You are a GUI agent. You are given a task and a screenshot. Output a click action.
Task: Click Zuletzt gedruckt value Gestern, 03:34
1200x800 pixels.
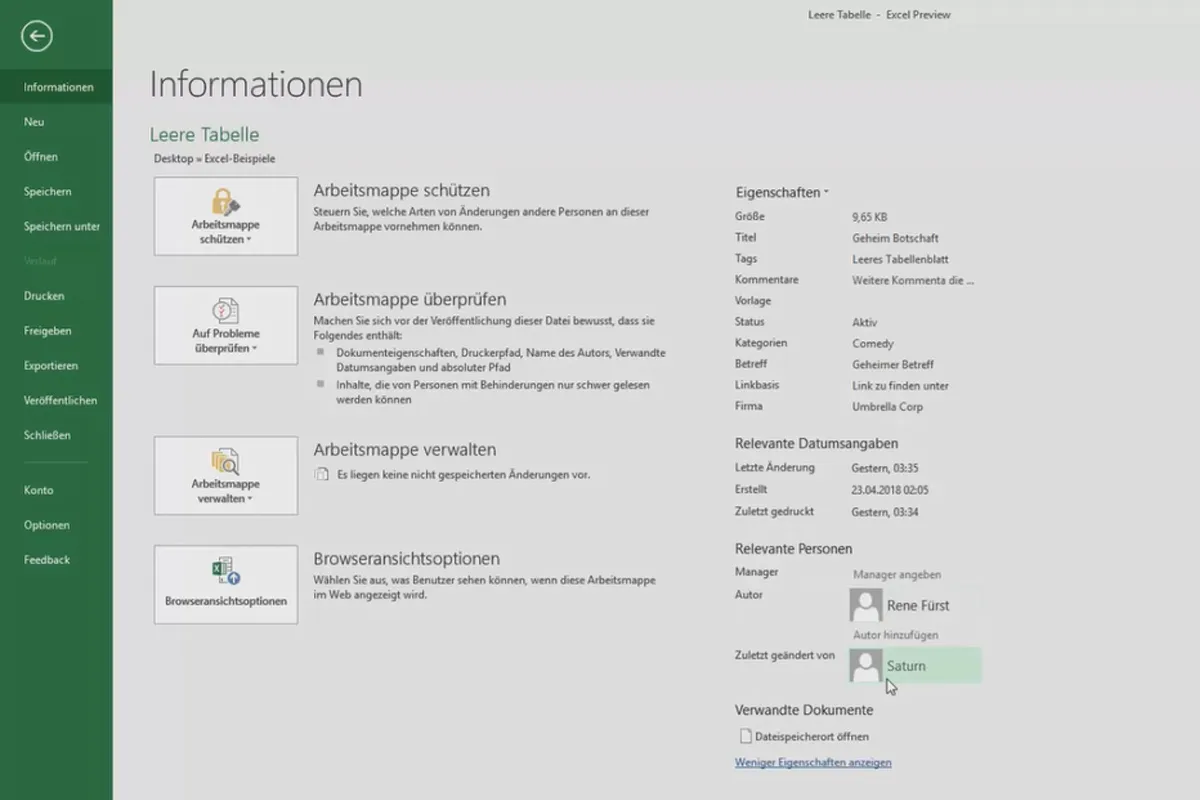pyautogui.click(x=885, y=512)
